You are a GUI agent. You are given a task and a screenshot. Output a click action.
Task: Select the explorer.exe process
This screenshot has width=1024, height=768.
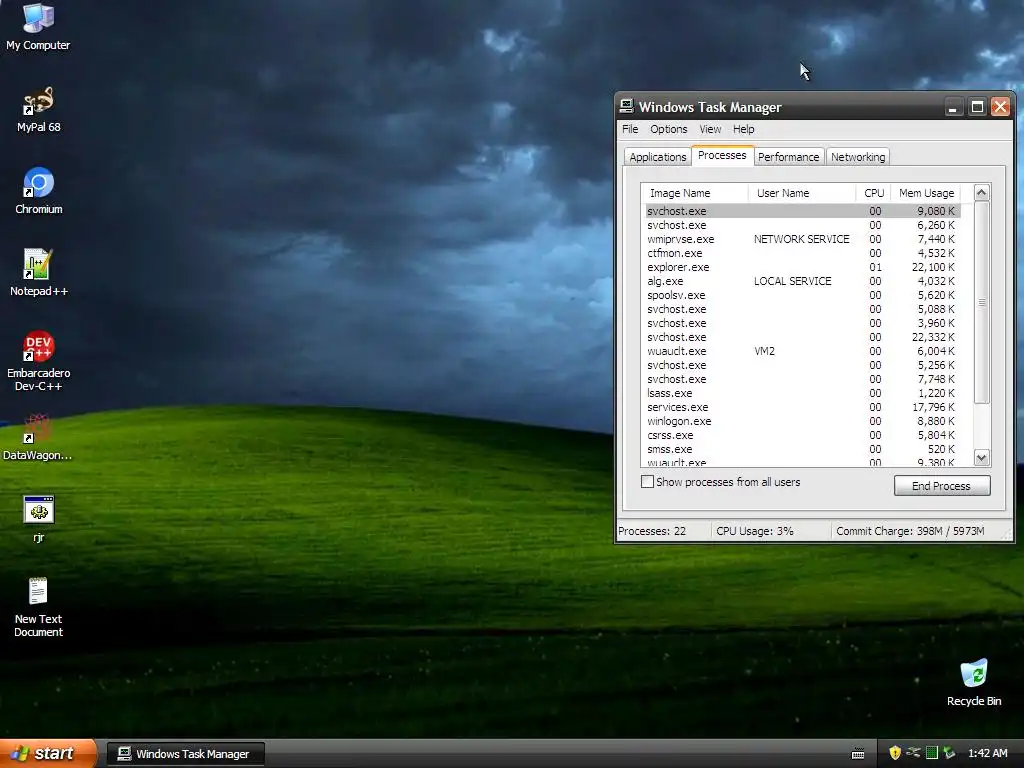[x=803, y=267]
